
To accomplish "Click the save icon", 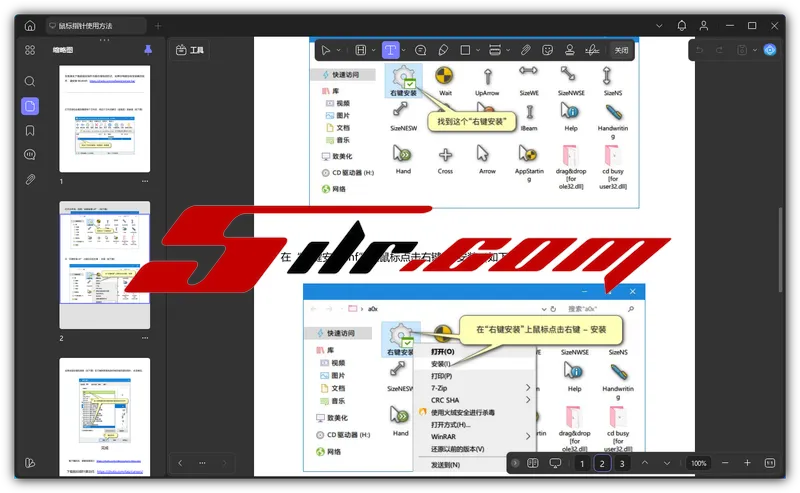I will 742,50.
